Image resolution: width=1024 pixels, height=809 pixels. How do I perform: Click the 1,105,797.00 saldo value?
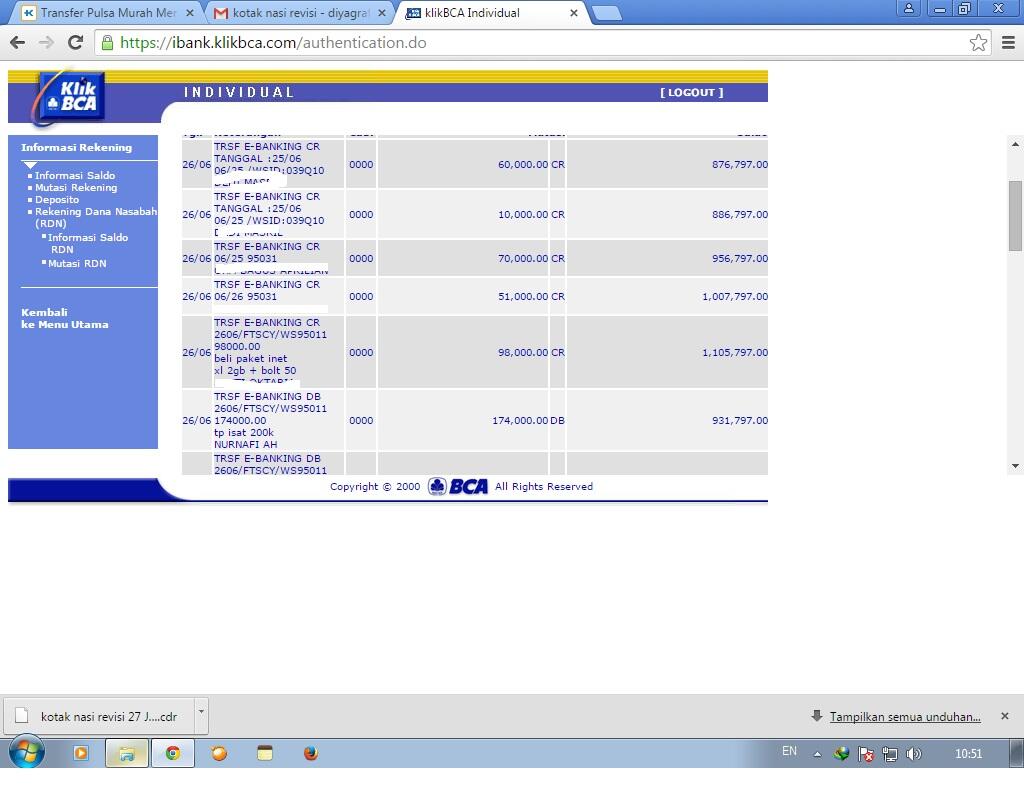tap(735, 353)
